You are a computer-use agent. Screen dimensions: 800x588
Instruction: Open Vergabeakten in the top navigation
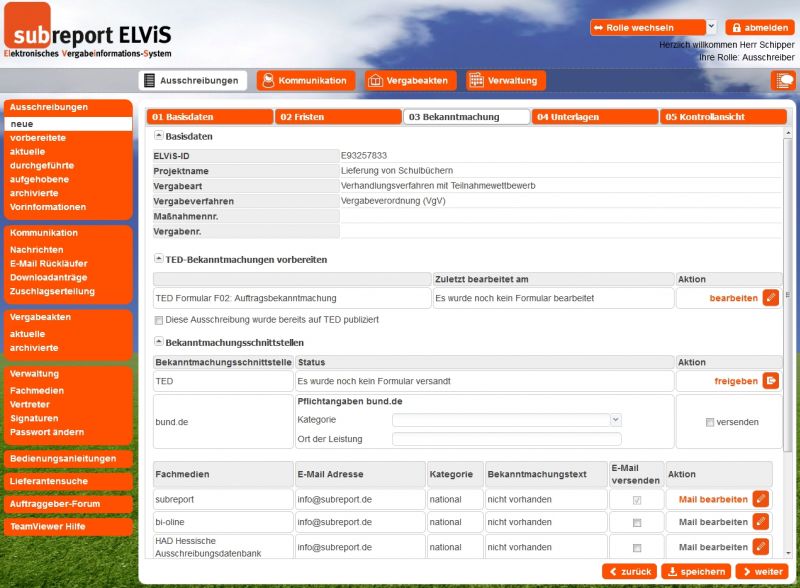pyautogui.click(x=410, y=80)
